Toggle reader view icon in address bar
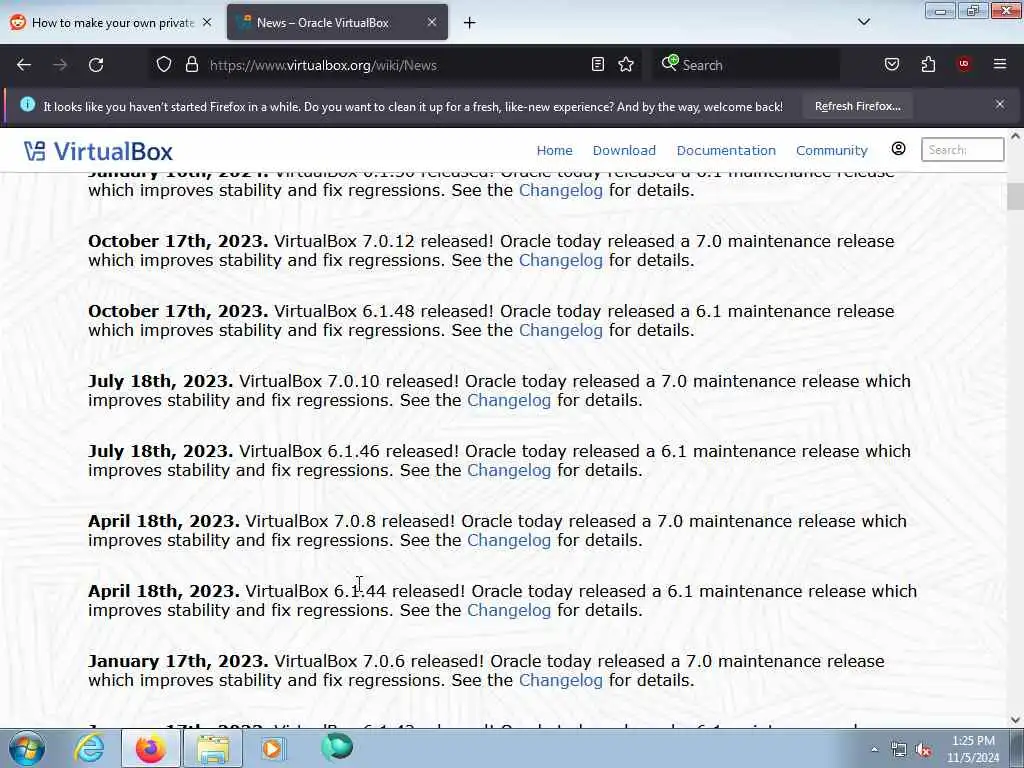The image size is (1024, 768). pos(598,64)
